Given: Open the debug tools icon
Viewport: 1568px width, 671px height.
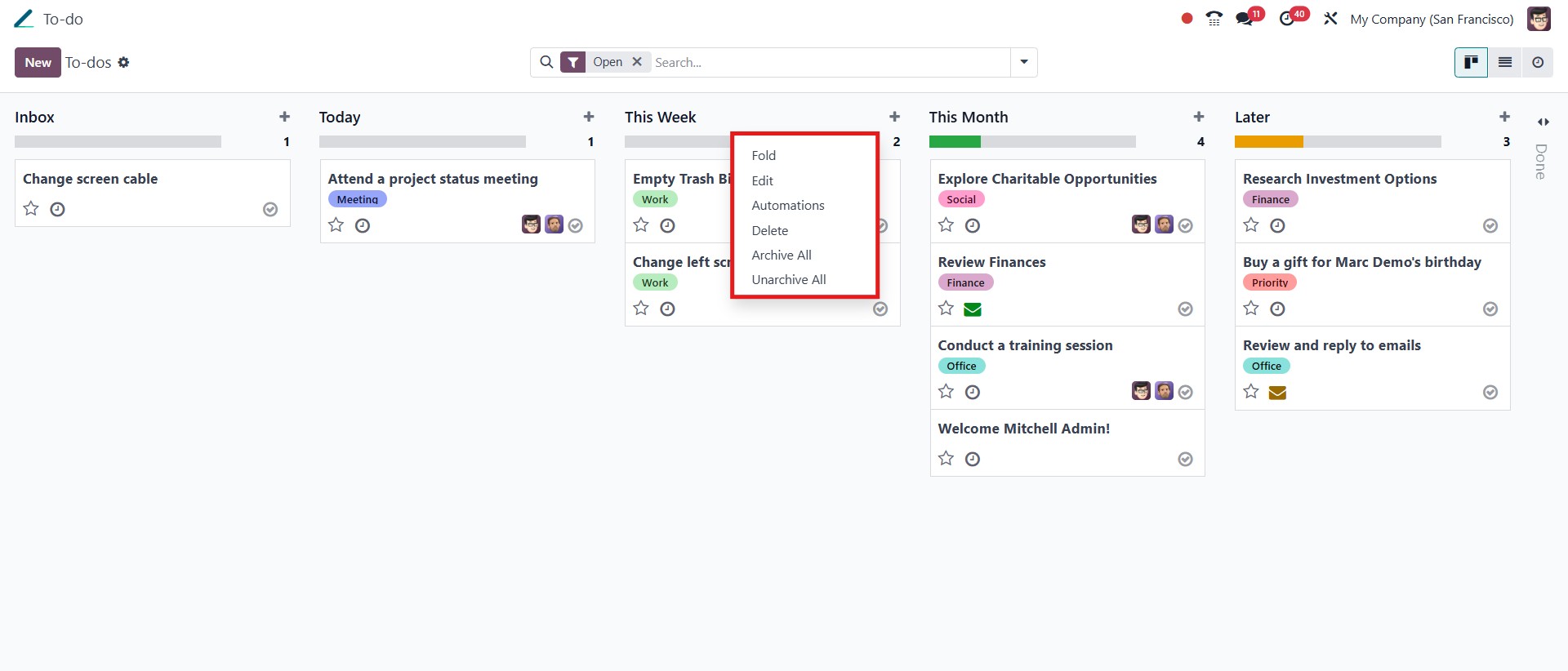Looking at the screenshot, I should (x=1330, y=19).
